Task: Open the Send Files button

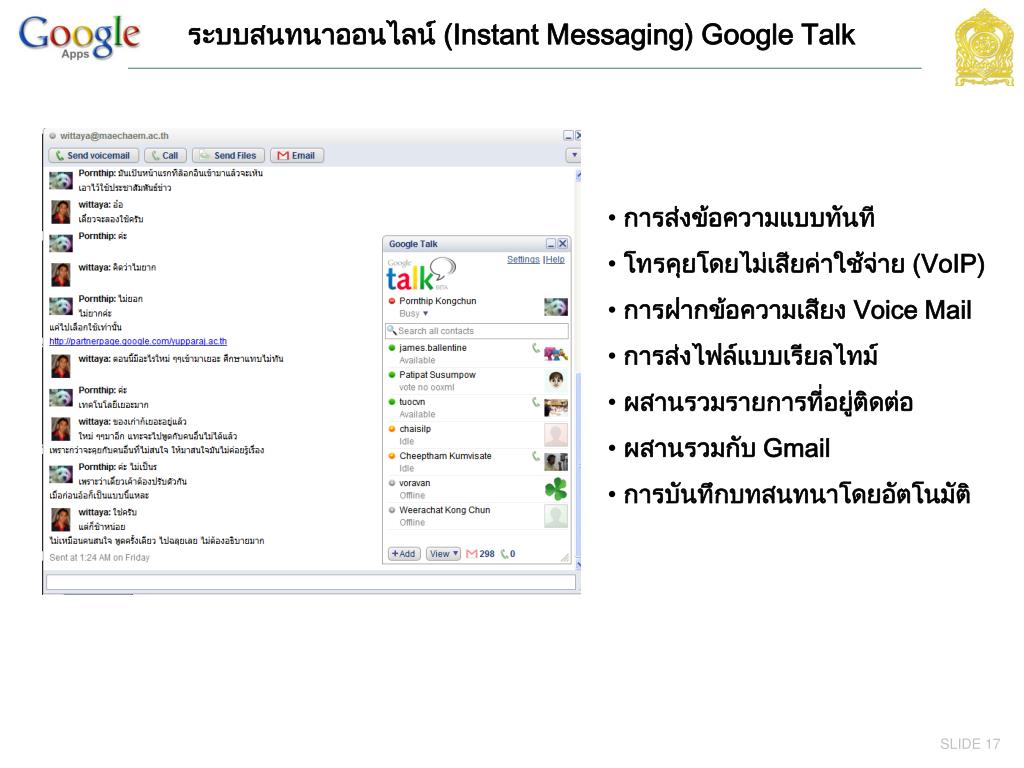Action: pyautogui.click(x=229, y=155)
